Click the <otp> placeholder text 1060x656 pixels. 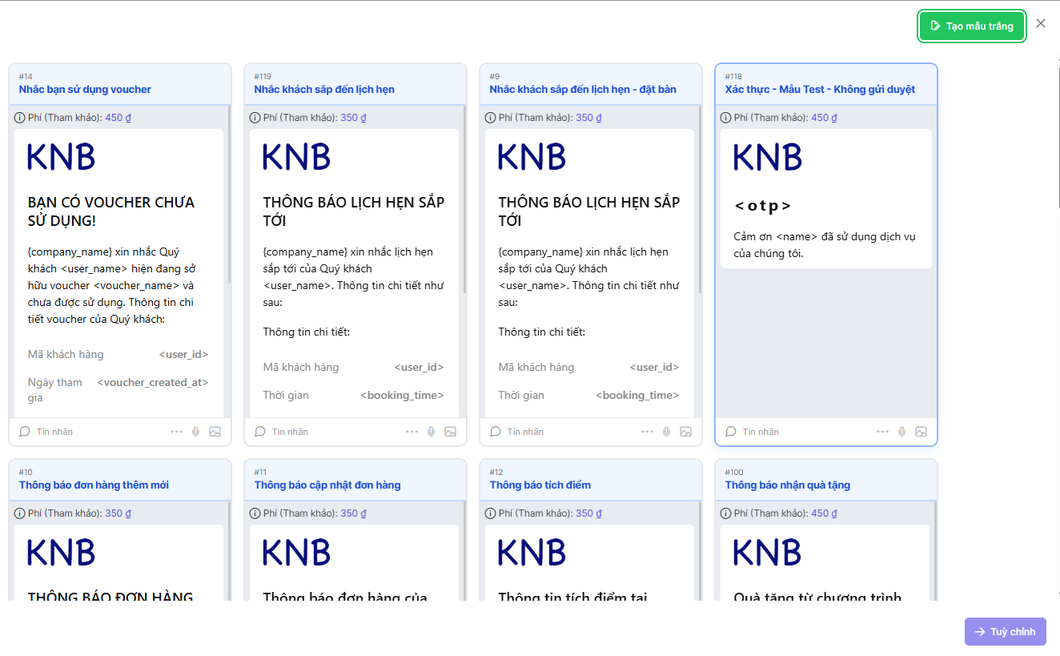click(x=763, y=206)
